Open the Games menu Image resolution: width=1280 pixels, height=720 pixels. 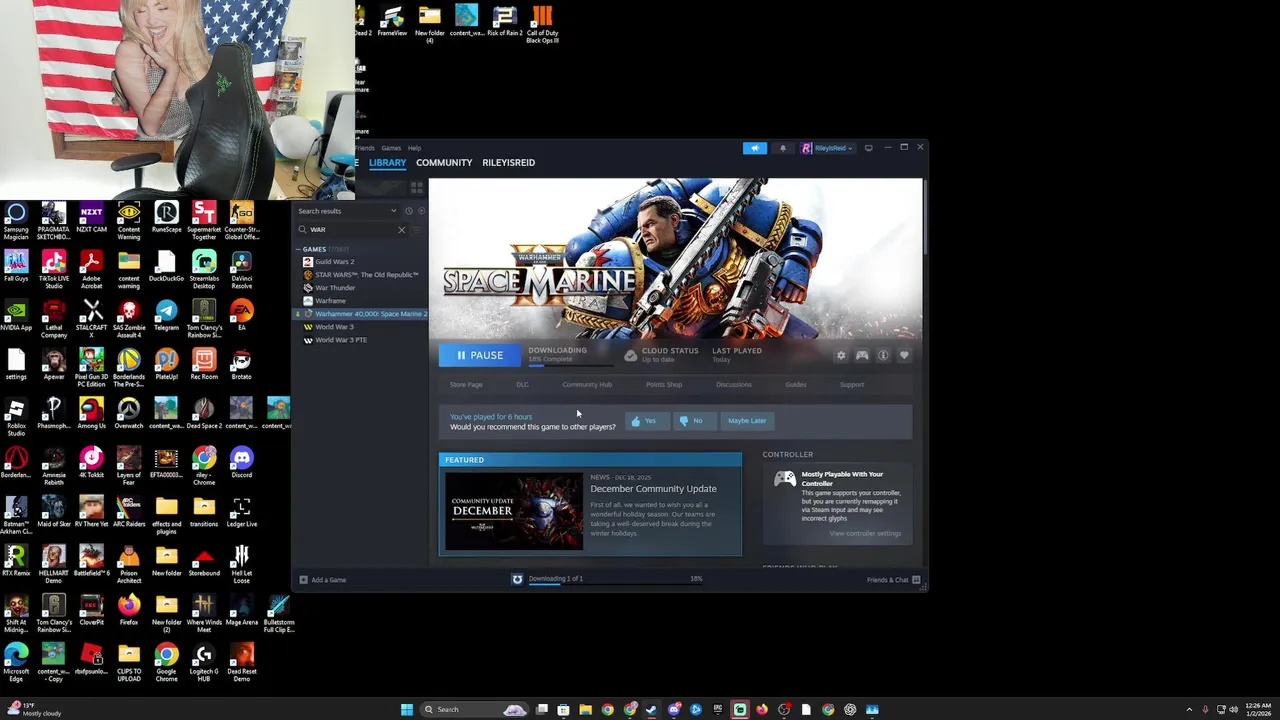pyautogui.click(x=391, y=148)
